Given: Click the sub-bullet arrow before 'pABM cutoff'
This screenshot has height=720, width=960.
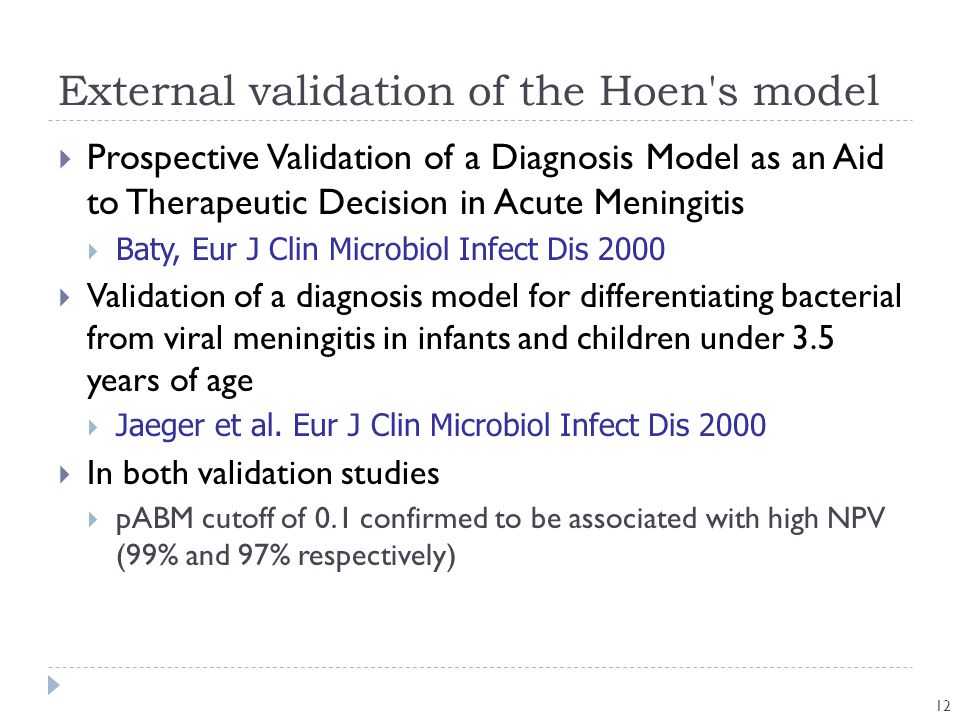Looking at the screenshot, I should [93, 520].
